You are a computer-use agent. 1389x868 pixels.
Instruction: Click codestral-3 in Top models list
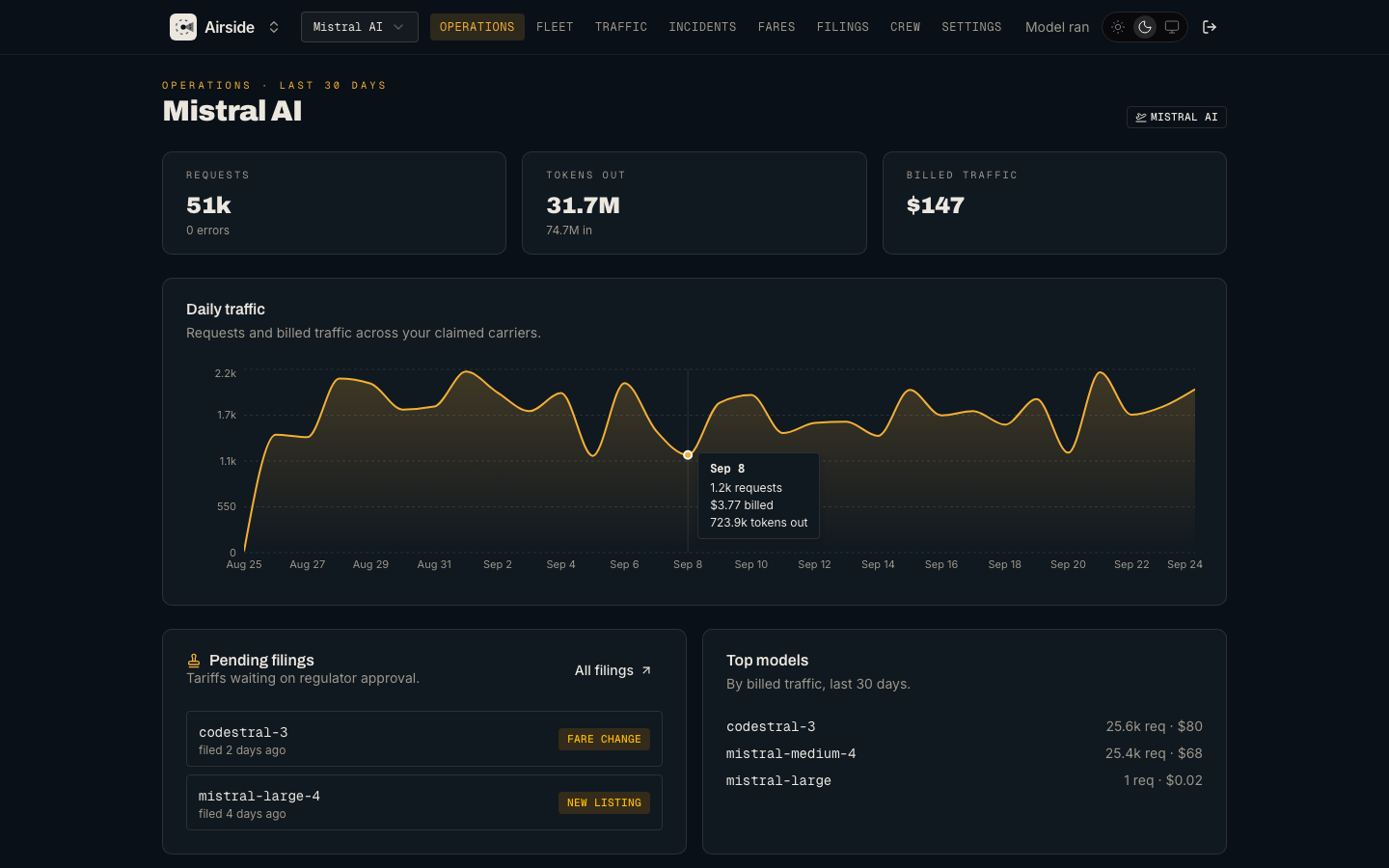point(771,726)
